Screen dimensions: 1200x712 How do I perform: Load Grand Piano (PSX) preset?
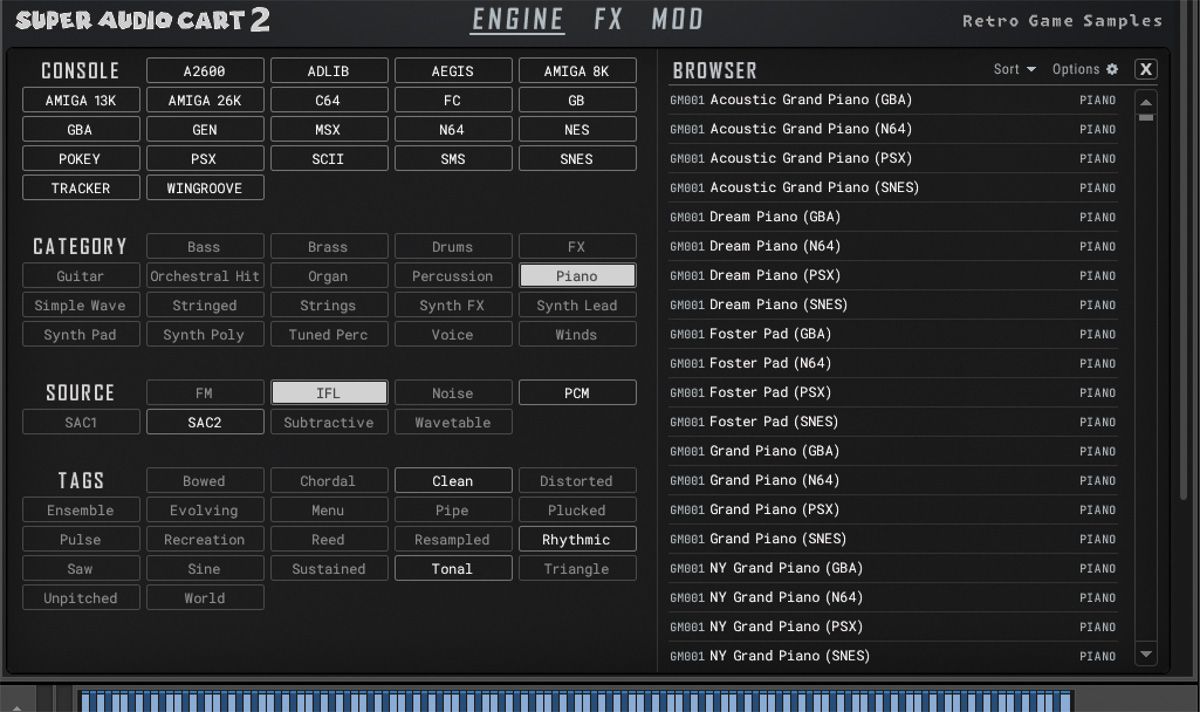tap(893, 509)
